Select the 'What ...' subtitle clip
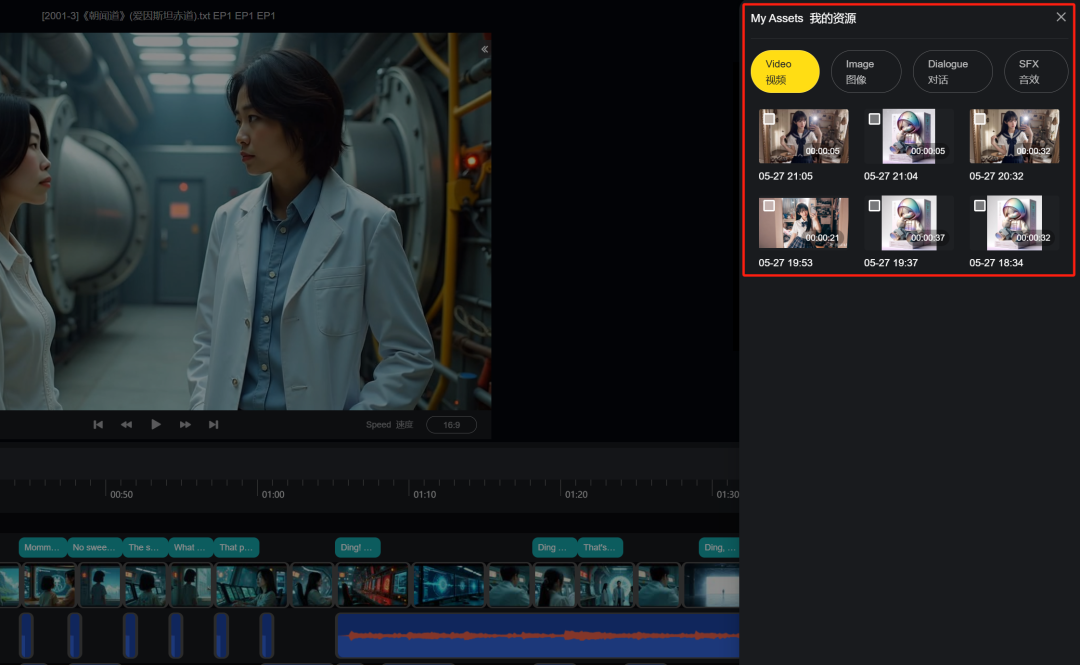 point(190,547)
